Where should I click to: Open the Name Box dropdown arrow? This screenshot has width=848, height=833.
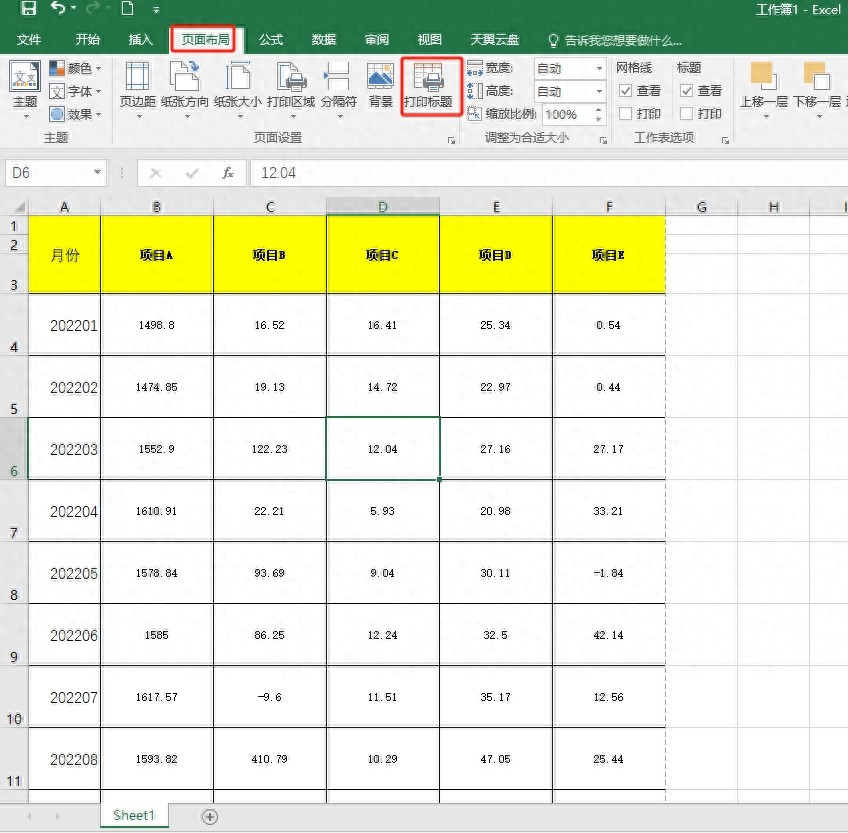pos(97,173)
